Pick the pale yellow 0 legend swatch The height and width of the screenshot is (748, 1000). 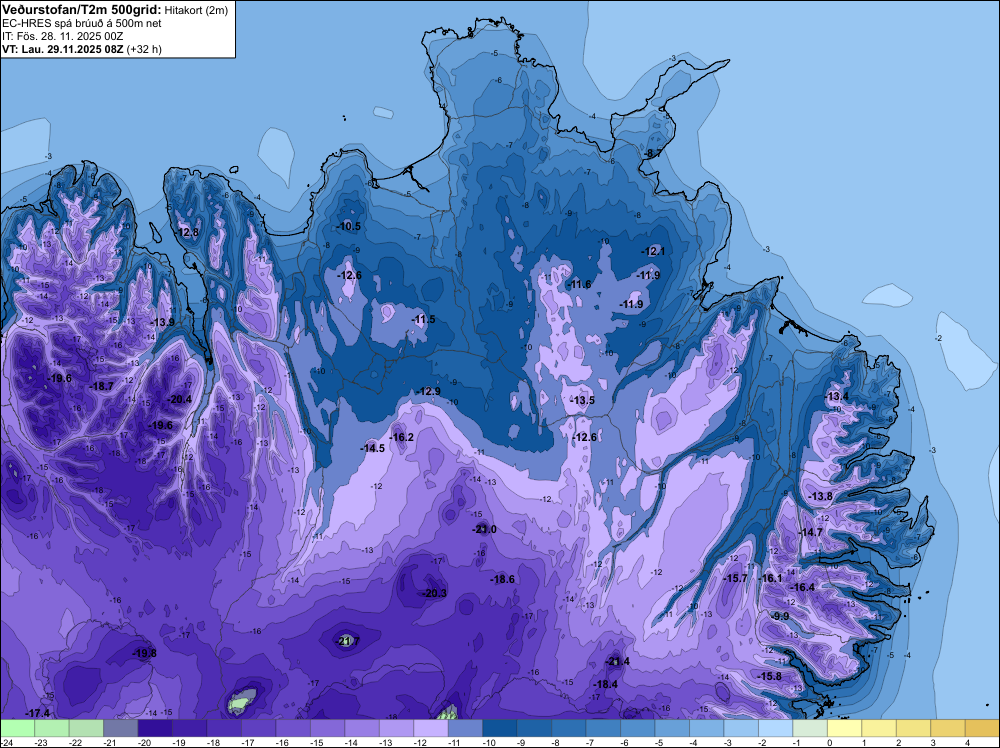(844, 728)
